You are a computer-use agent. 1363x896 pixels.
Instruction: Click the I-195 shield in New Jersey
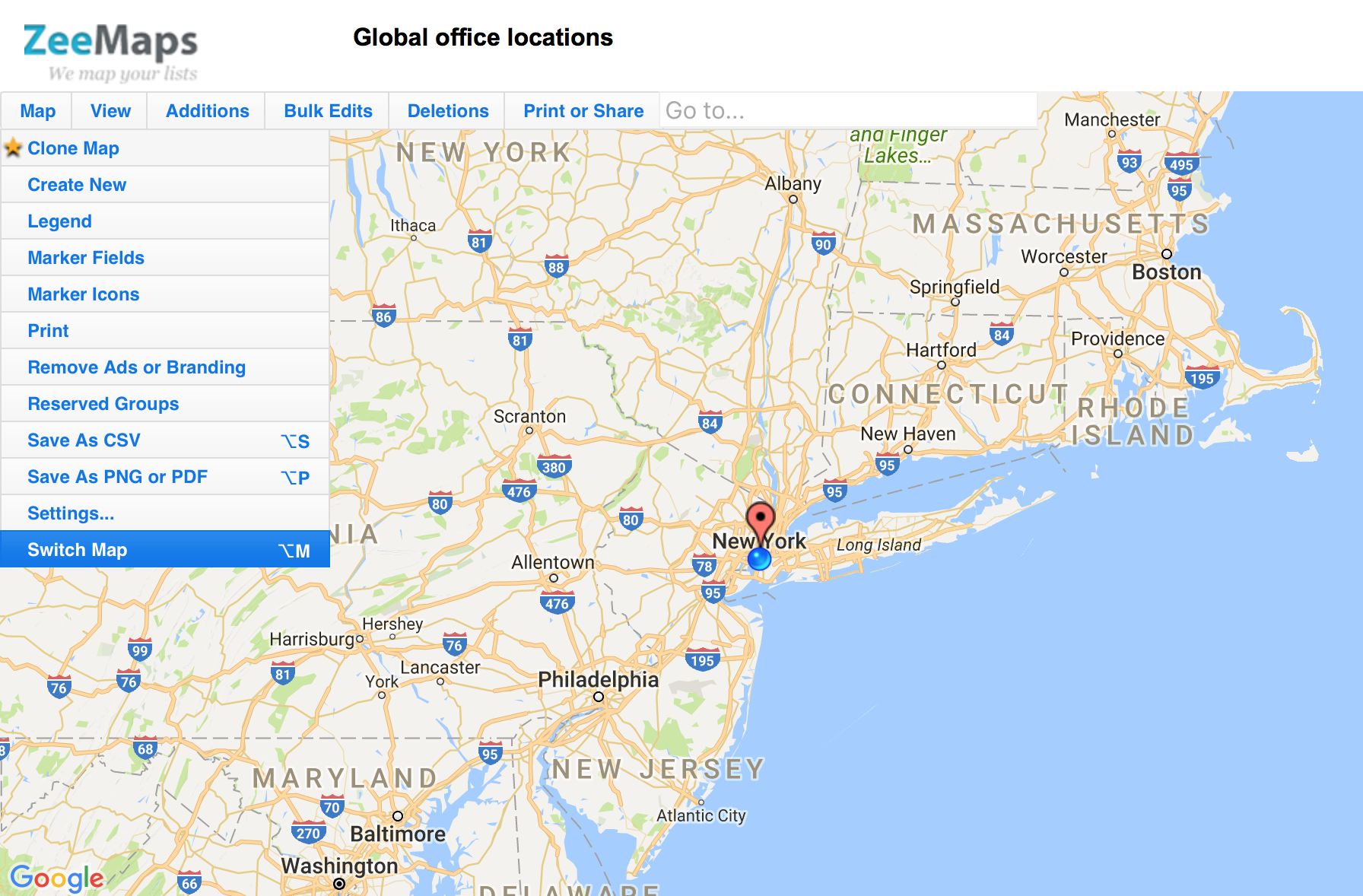coord(702,659)
